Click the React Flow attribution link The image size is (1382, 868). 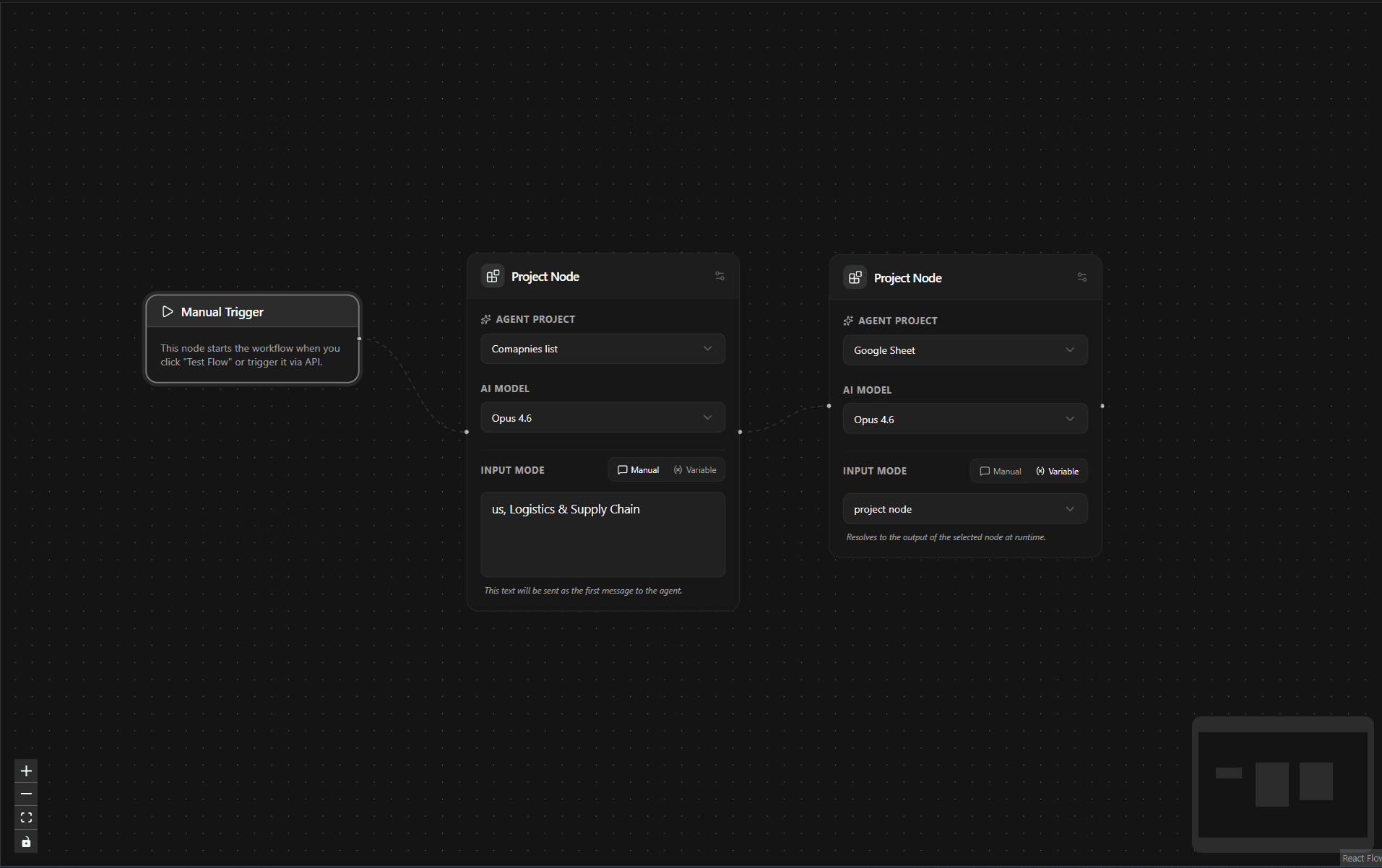click(1361, 859)
